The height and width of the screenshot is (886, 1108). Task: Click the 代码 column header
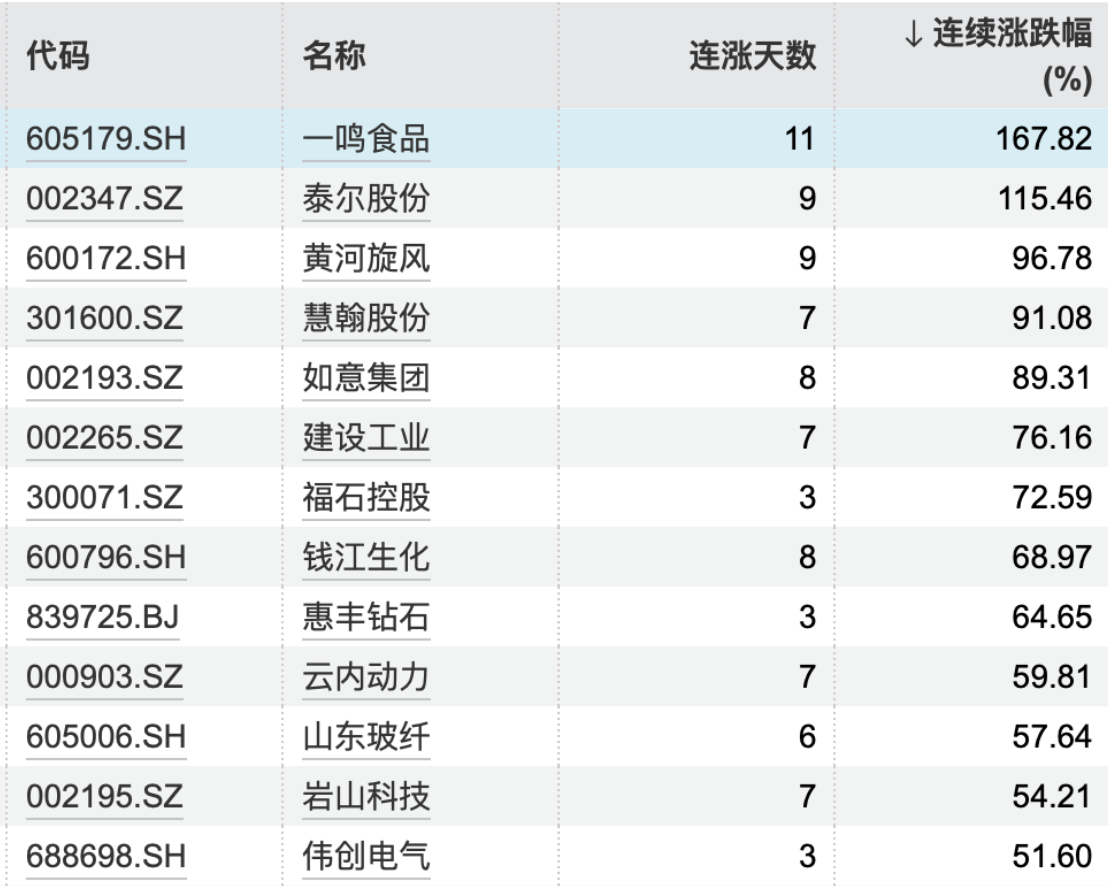tap(58, 56)
